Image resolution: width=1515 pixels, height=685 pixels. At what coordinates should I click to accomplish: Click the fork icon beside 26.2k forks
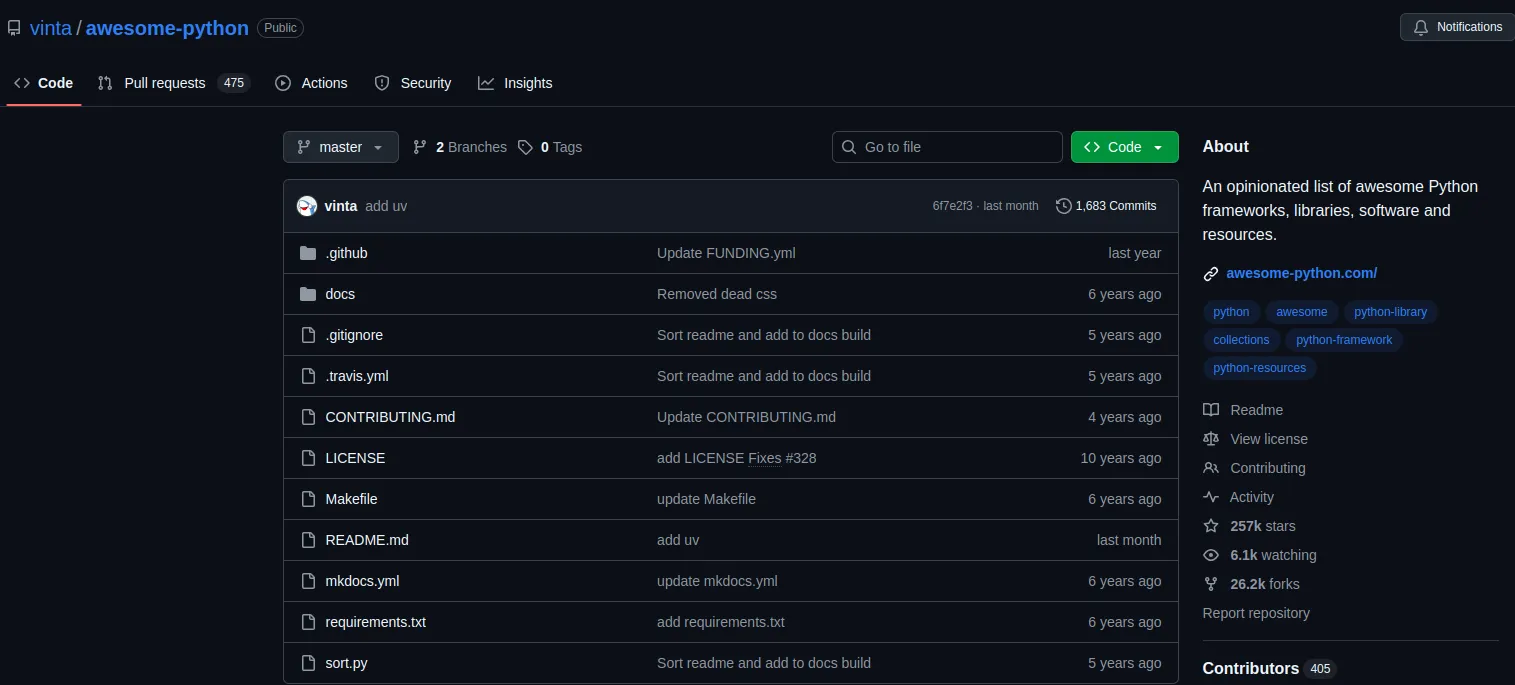click(1211, 584)
